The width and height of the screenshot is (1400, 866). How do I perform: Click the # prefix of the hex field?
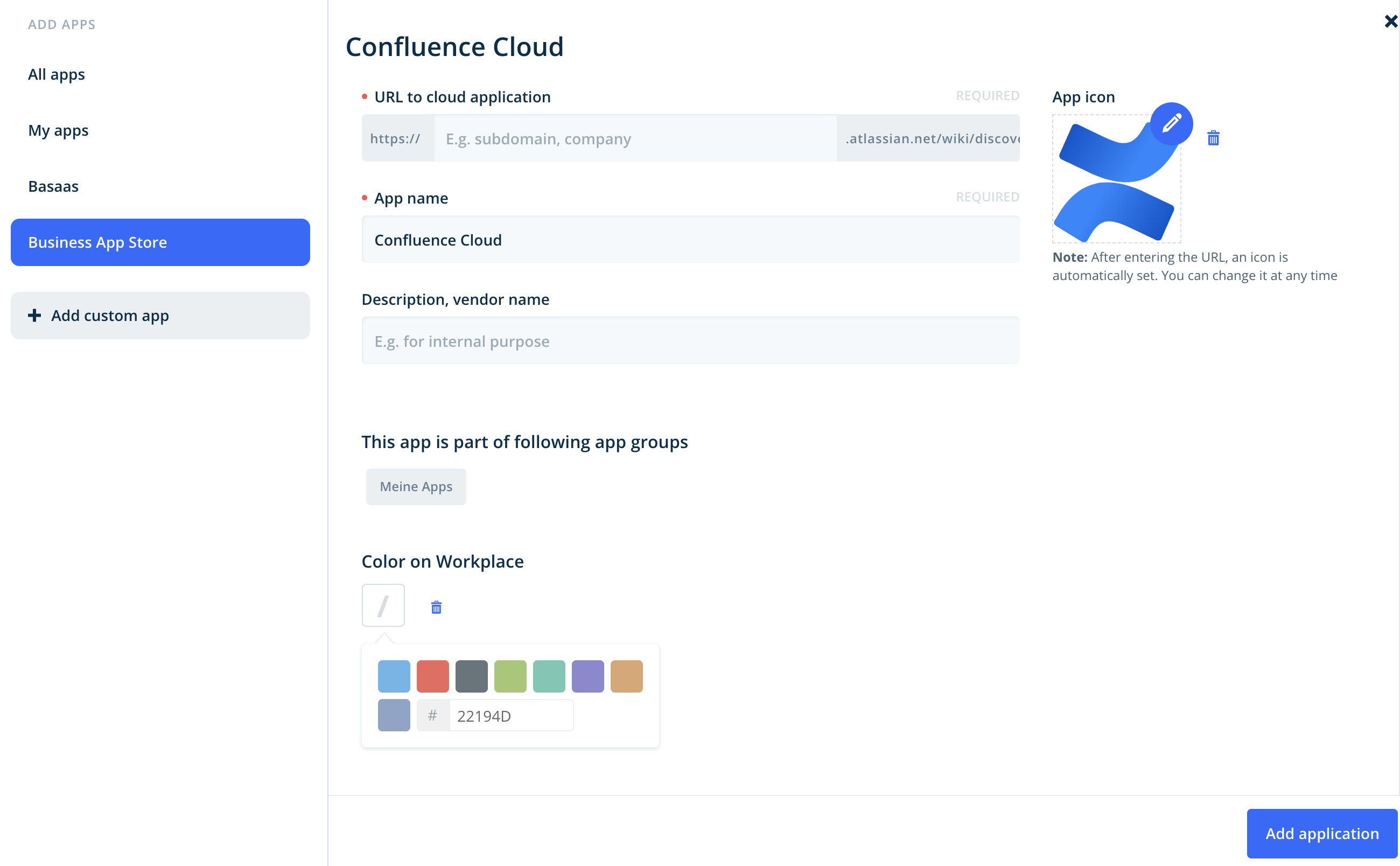point(433,715)
